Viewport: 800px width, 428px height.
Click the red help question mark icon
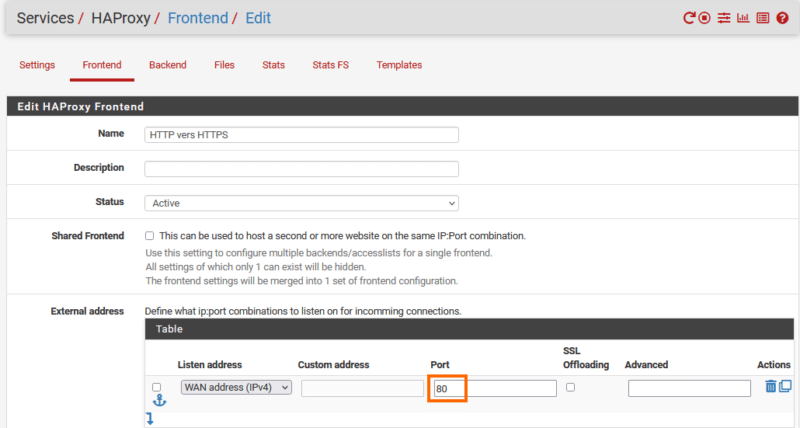pyautogui.click(x=782, y=18)
